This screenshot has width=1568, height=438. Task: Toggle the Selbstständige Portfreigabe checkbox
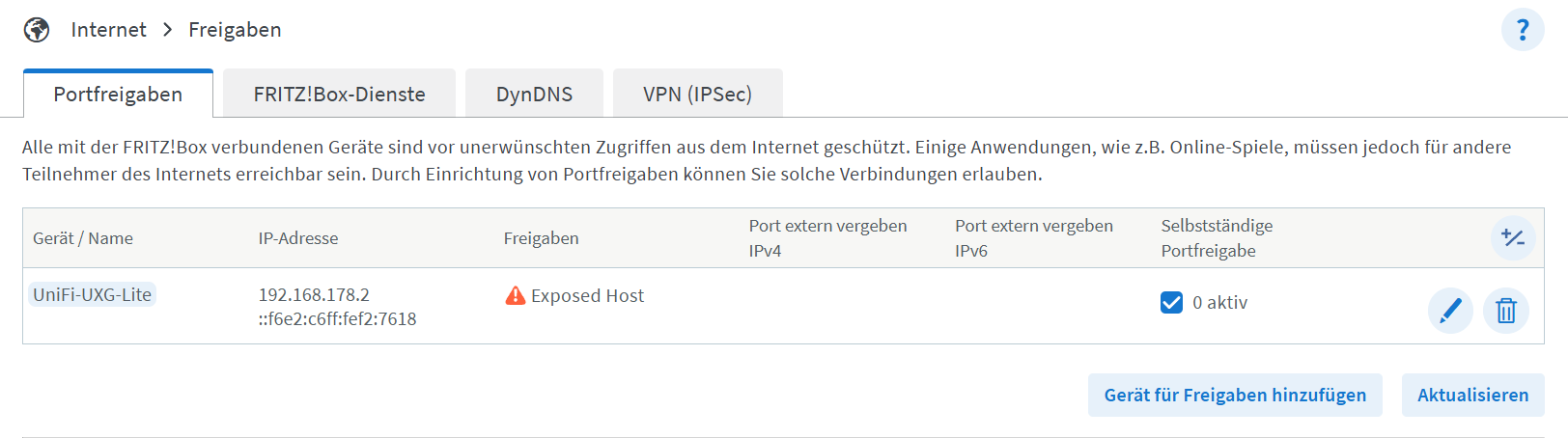(x=1171, y=302)
